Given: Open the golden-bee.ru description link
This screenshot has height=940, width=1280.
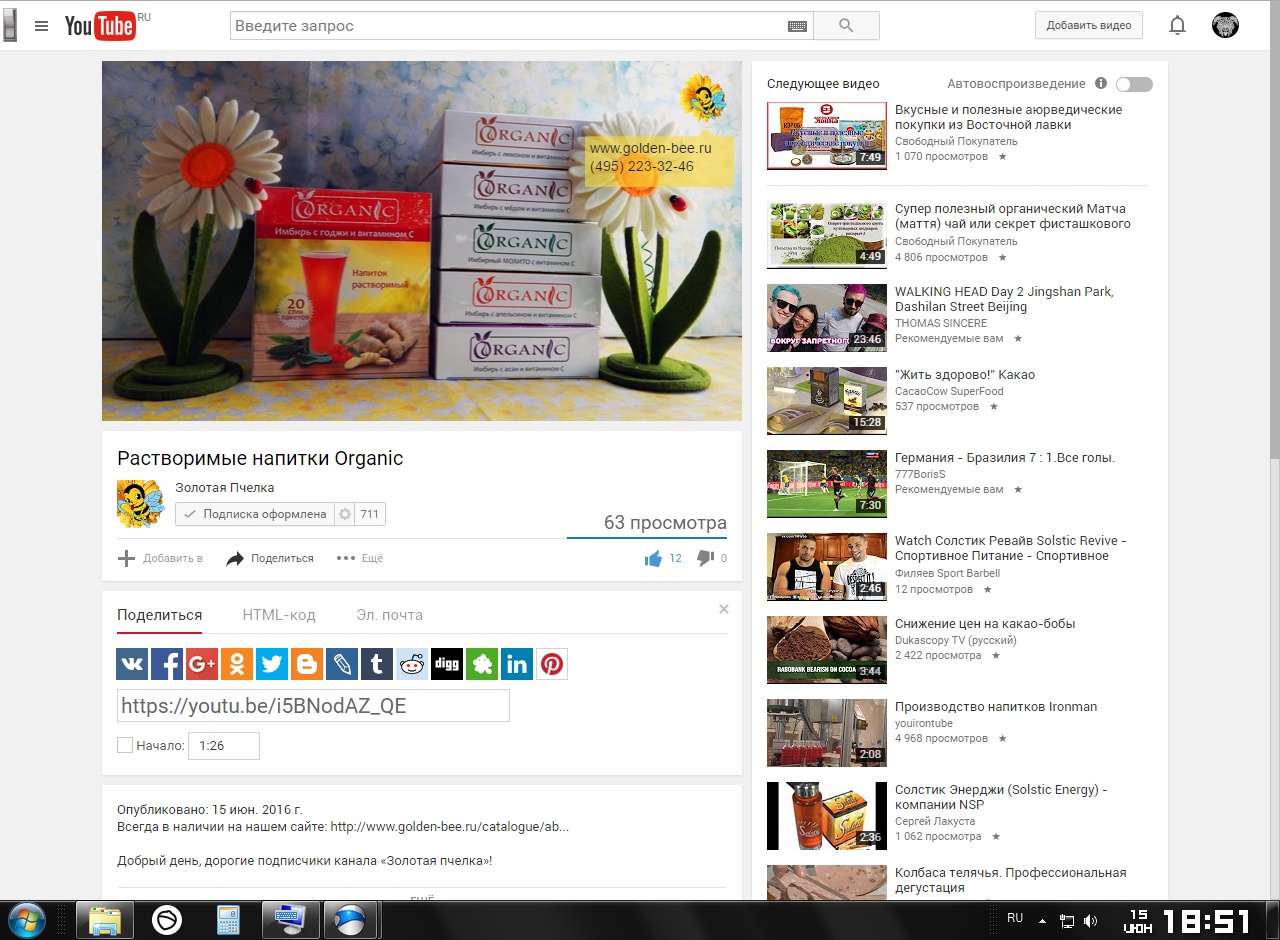Looking at the screenshot, I should coord(450,827).
